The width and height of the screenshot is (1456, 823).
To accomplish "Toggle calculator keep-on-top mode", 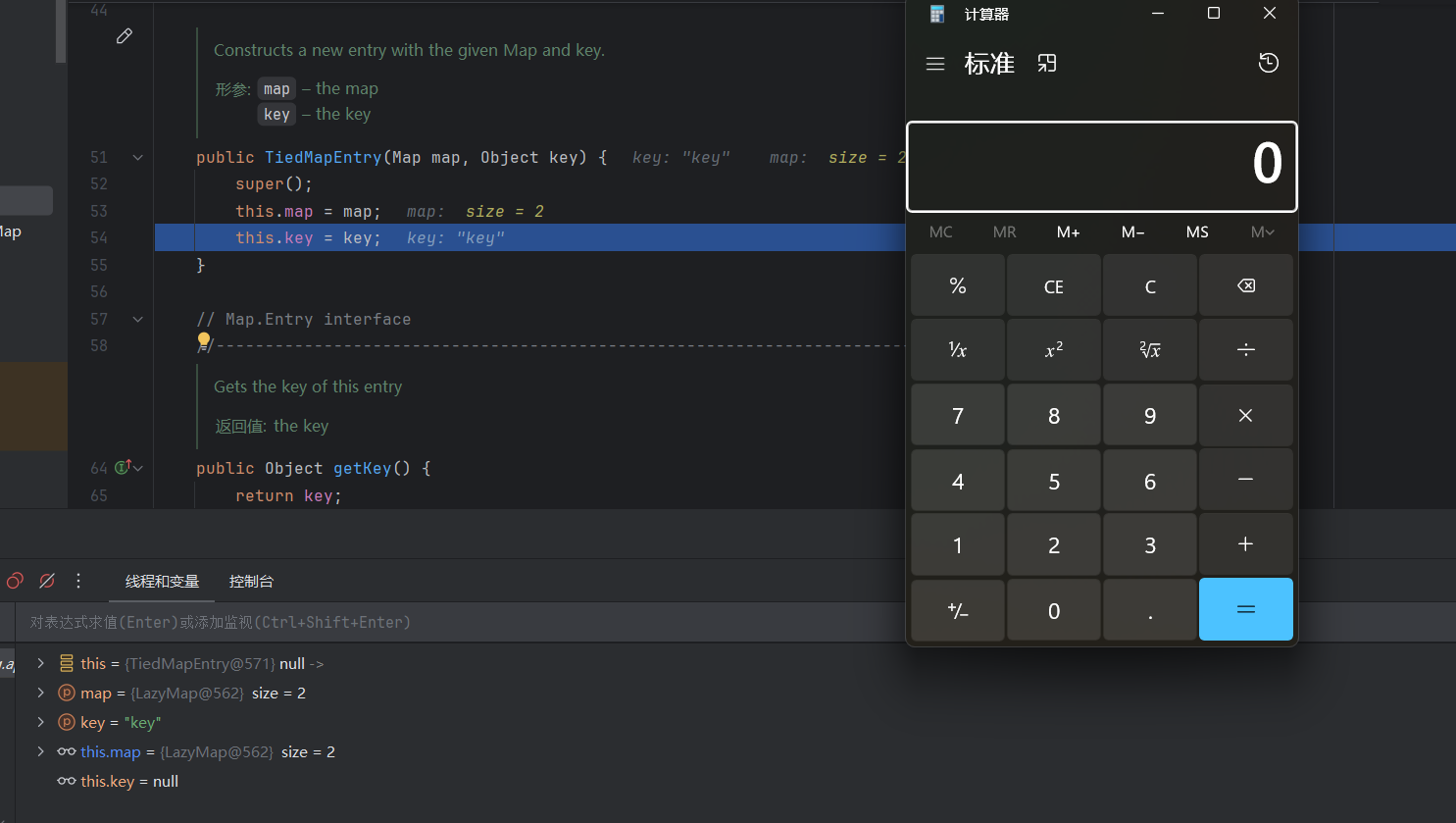I will (1047, 64).
